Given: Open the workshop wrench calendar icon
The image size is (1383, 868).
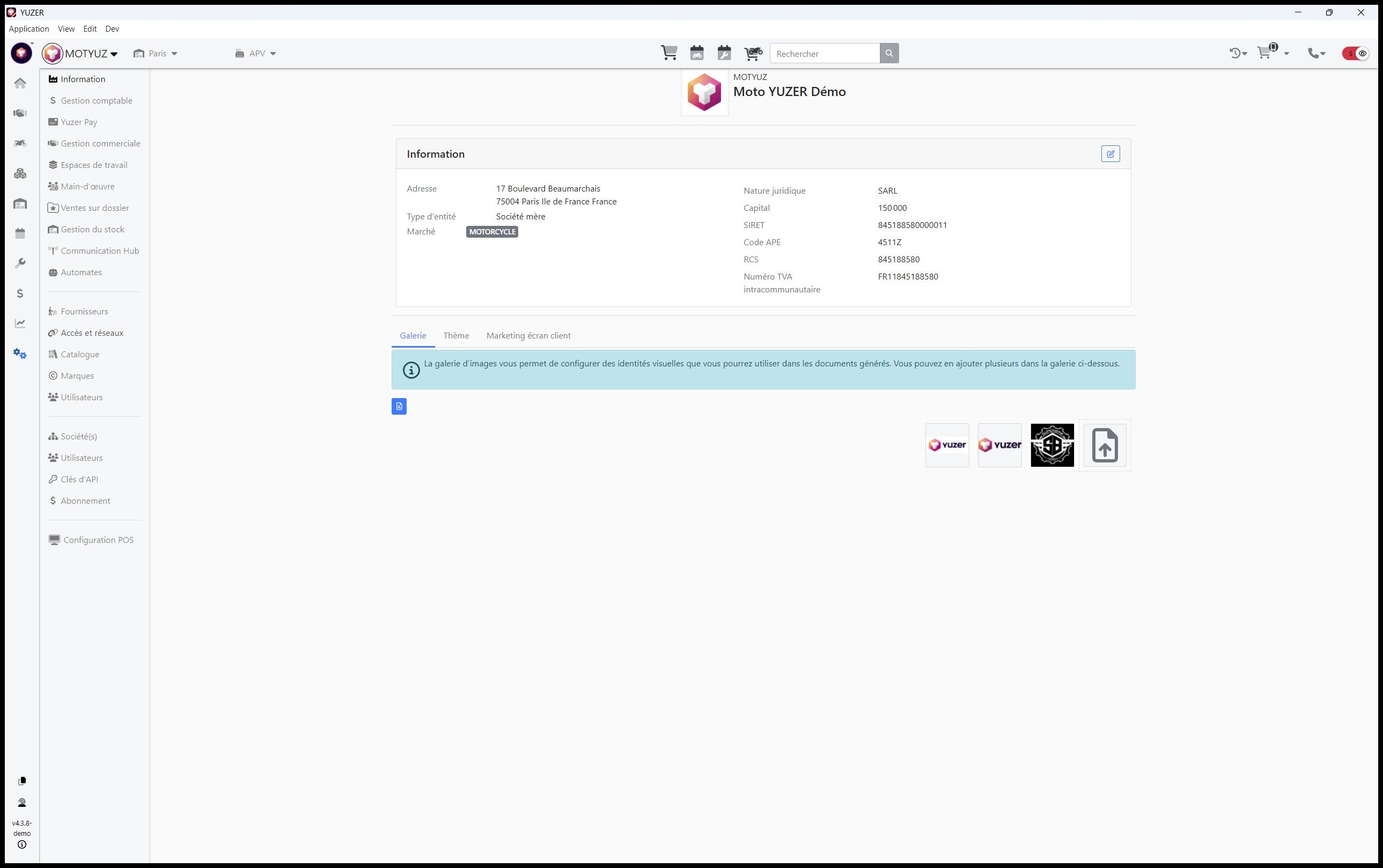Looking at the screenshot, I should pos(724,53).
